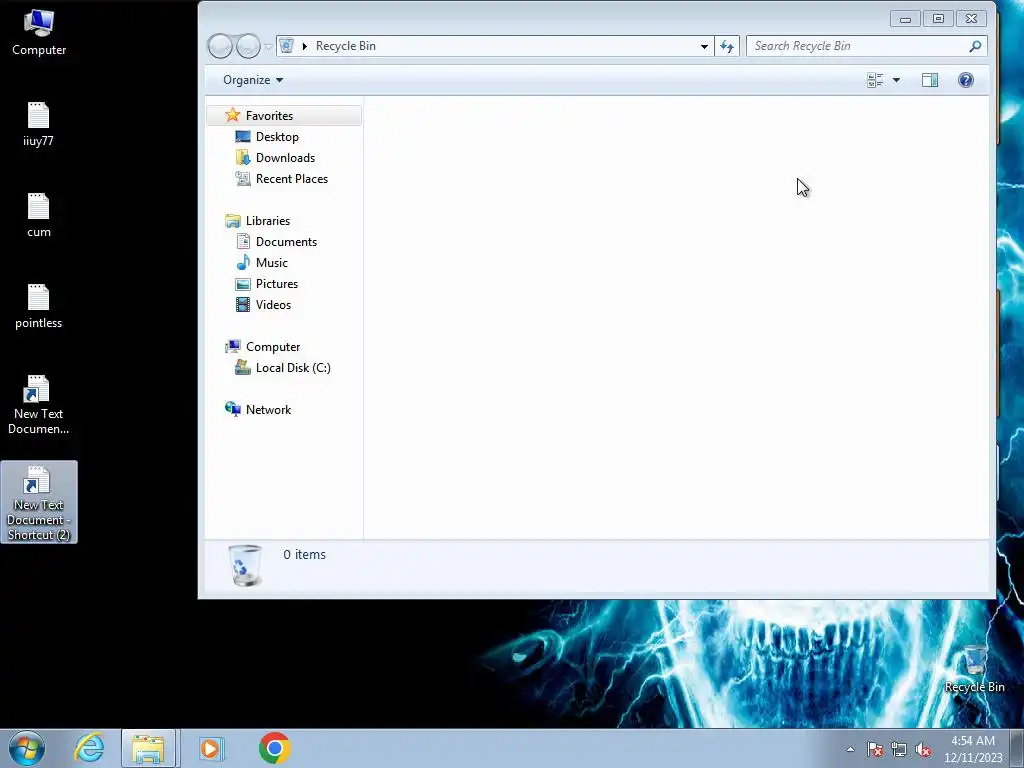1024x768 pixels.
Task: Open the Music library
Action: pyautogui.click(x=271, y=263)
